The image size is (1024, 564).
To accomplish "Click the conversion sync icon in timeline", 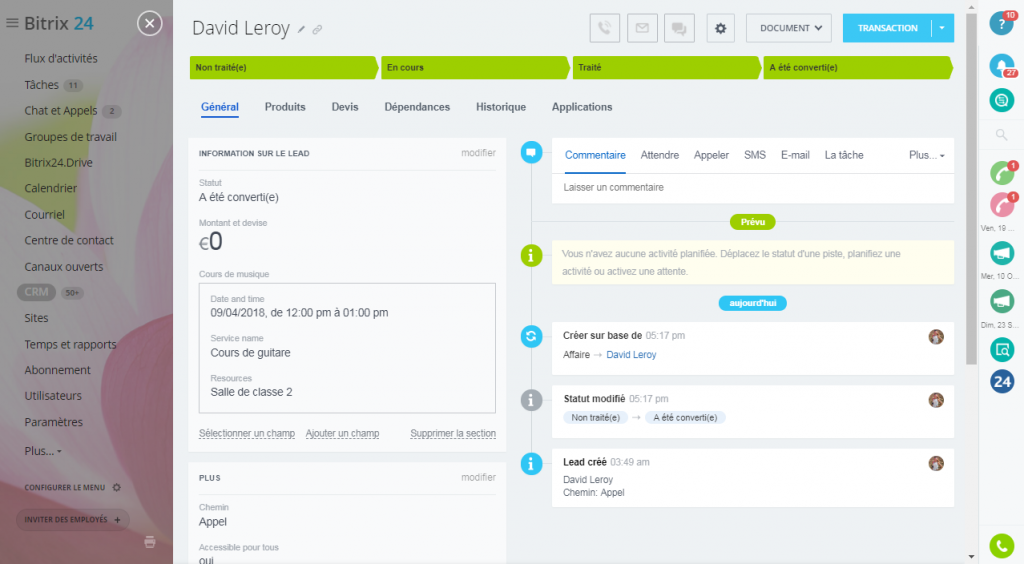I will point(531,336).
